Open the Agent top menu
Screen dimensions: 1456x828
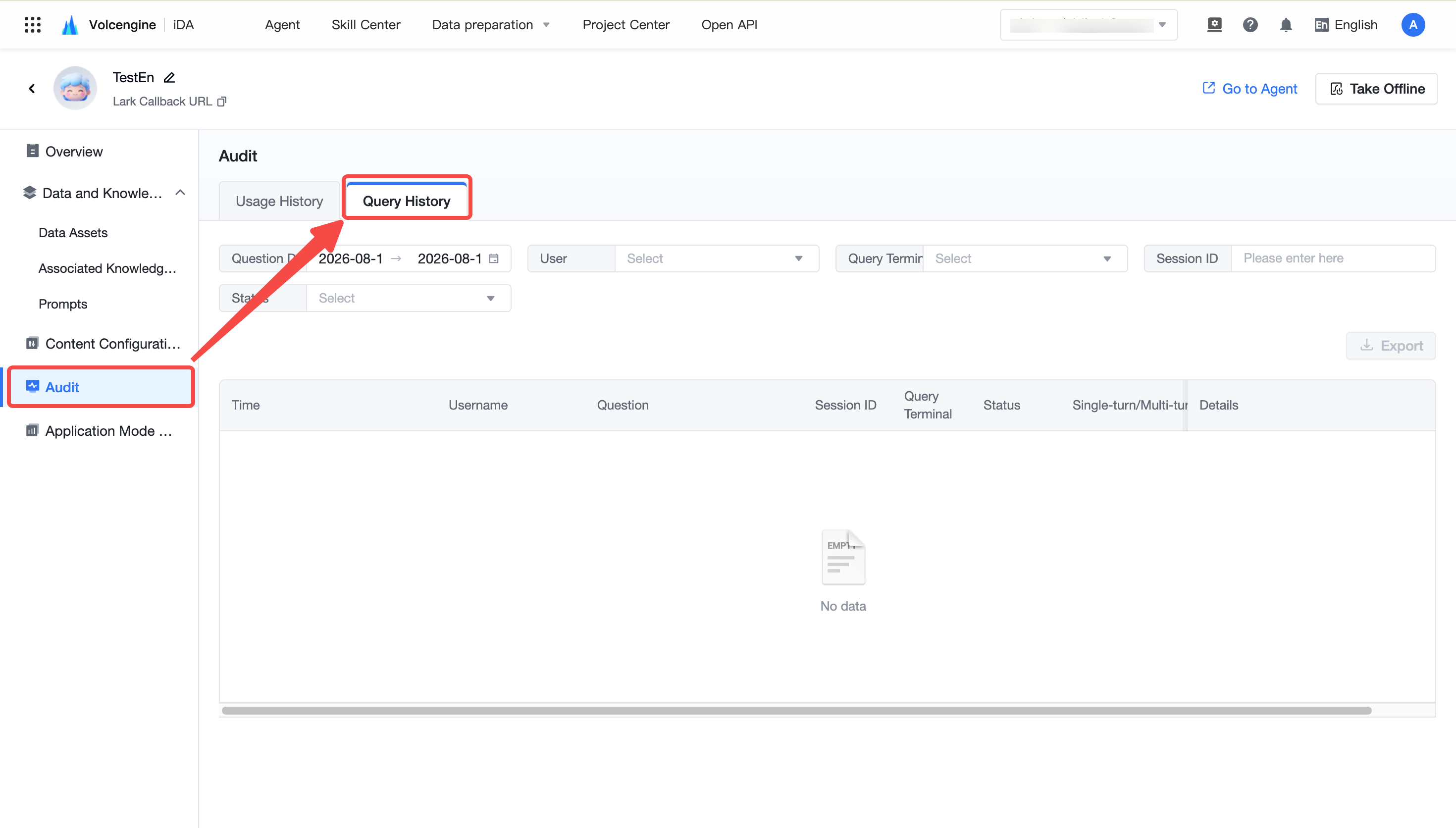(282, 24)
